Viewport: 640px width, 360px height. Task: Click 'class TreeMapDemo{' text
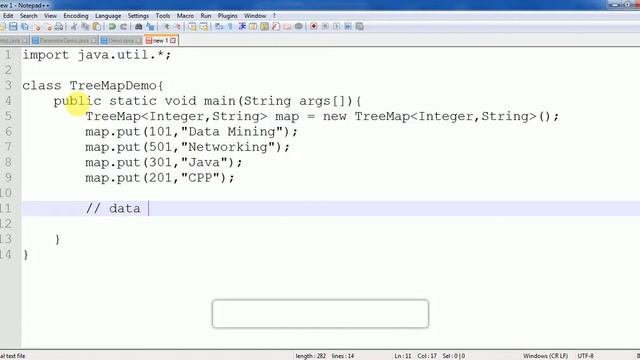click(x=93, y=86)
